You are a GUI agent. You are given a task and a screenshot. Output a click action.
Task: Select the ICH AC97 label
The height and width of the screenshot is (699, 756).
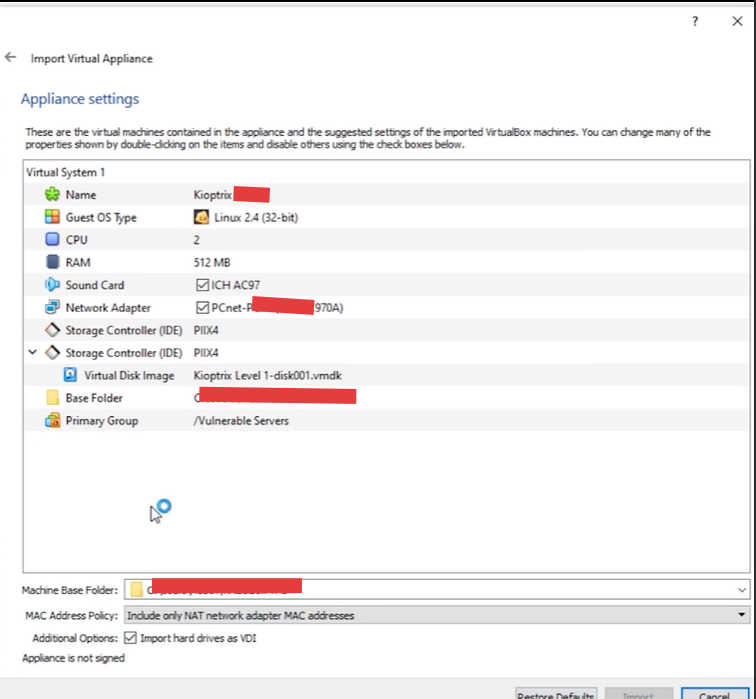235,285
